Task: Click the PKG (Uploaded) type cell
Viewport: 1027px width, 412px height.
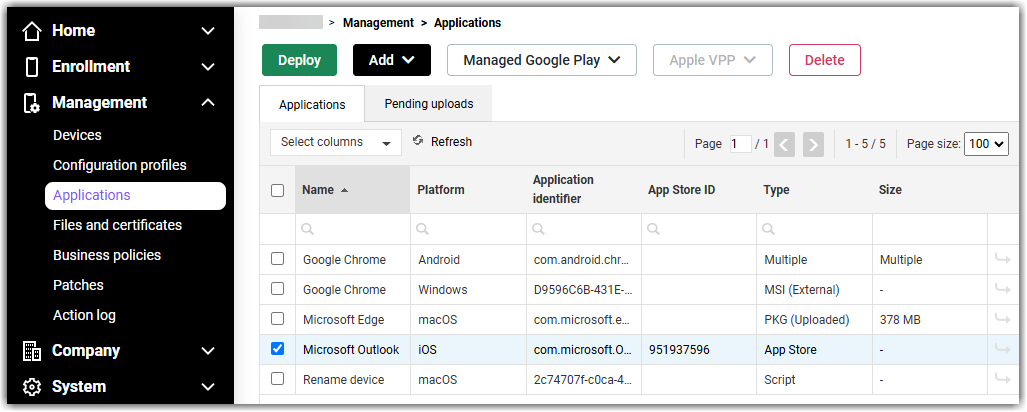Action: click(x=814, y=320)
